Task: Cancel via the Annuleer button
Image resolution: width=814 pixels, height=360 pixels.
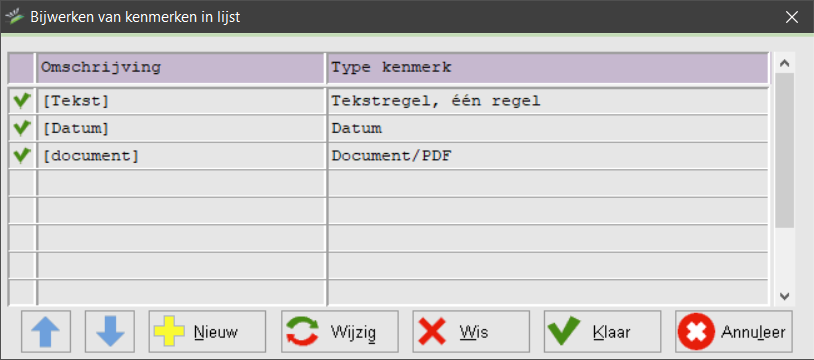Action: [x=734, y=331]
